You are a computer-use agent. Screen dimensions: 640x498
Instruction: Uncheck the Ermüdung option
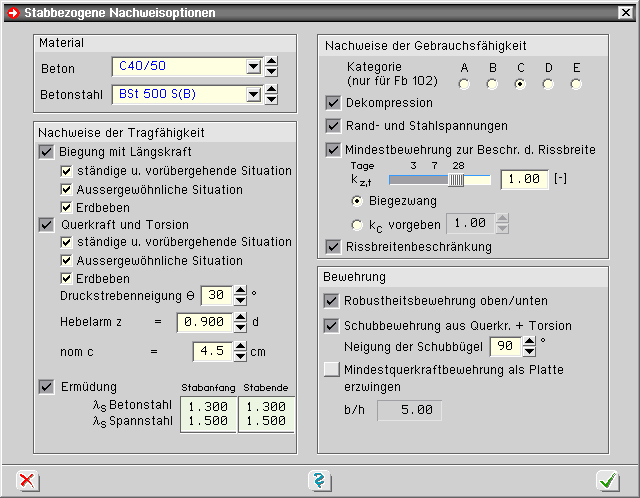click(46, 387)
